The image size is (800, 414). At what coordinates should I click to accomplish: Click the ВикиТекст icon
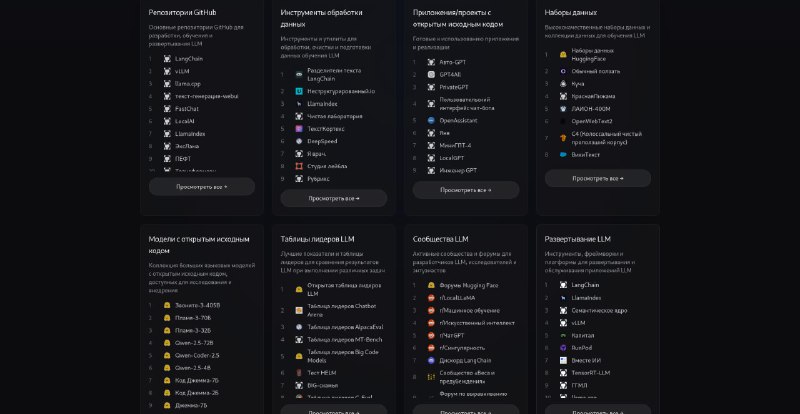click(x=563, y=154)
